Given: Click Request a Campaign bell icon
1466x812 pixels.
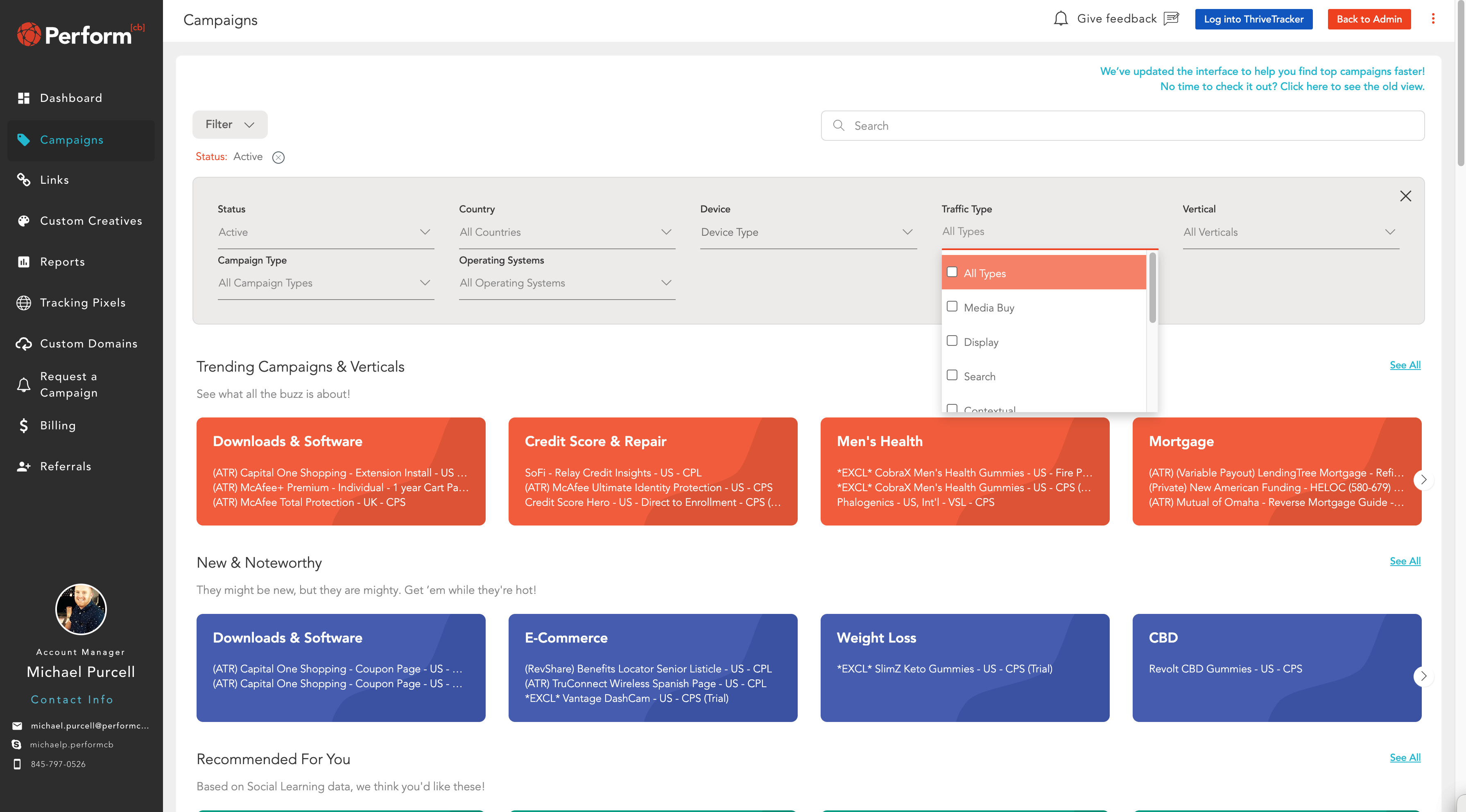Looking at the screenshot, I should (23, 385).
